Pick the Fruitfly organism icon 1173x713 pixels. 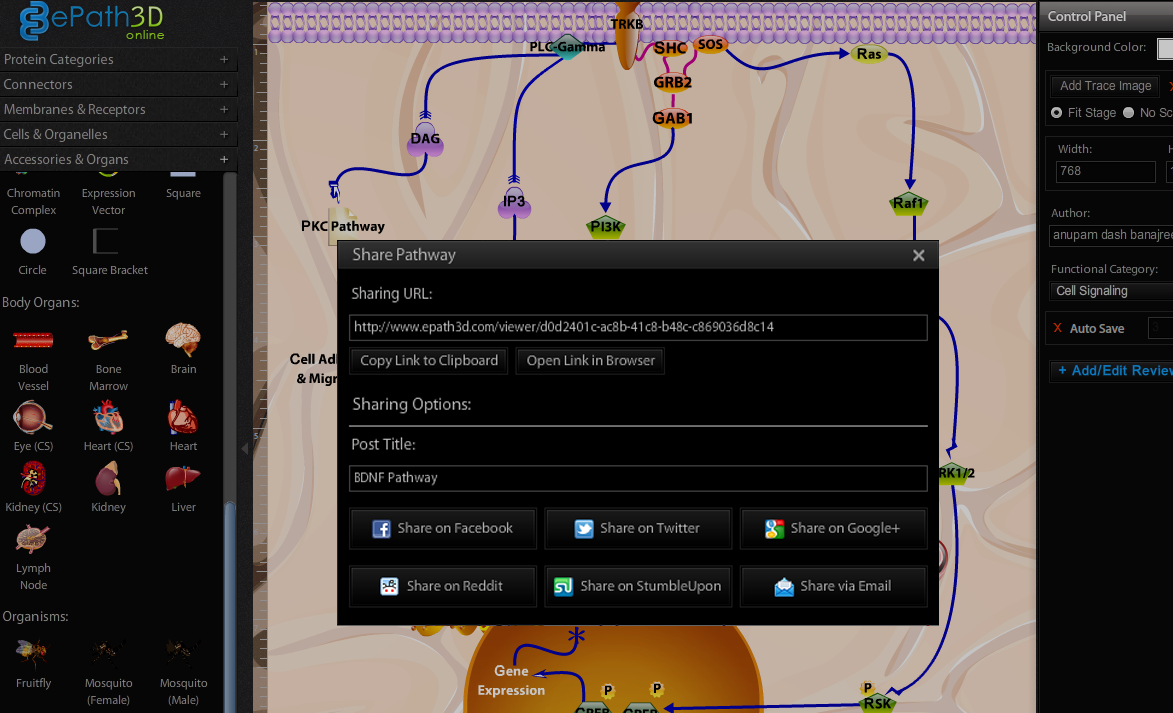tap(33, 654)
